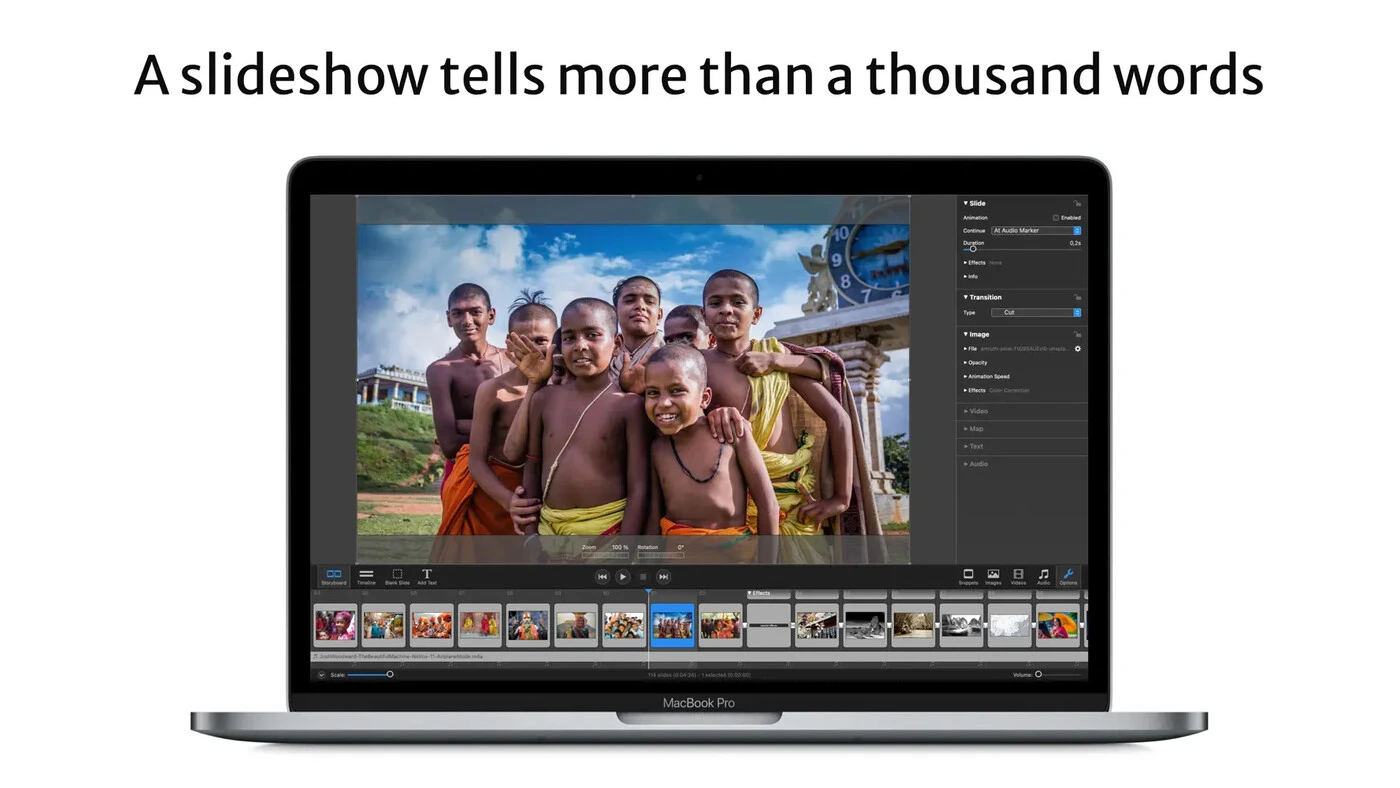Insert a Blank Slide

[397, 577]
